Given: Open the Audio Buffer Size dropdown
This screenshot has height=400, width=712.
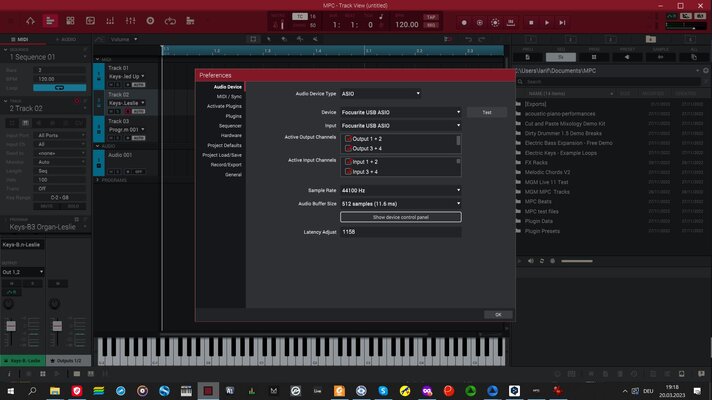Looking at the screenshot, I should coord(400,204).
